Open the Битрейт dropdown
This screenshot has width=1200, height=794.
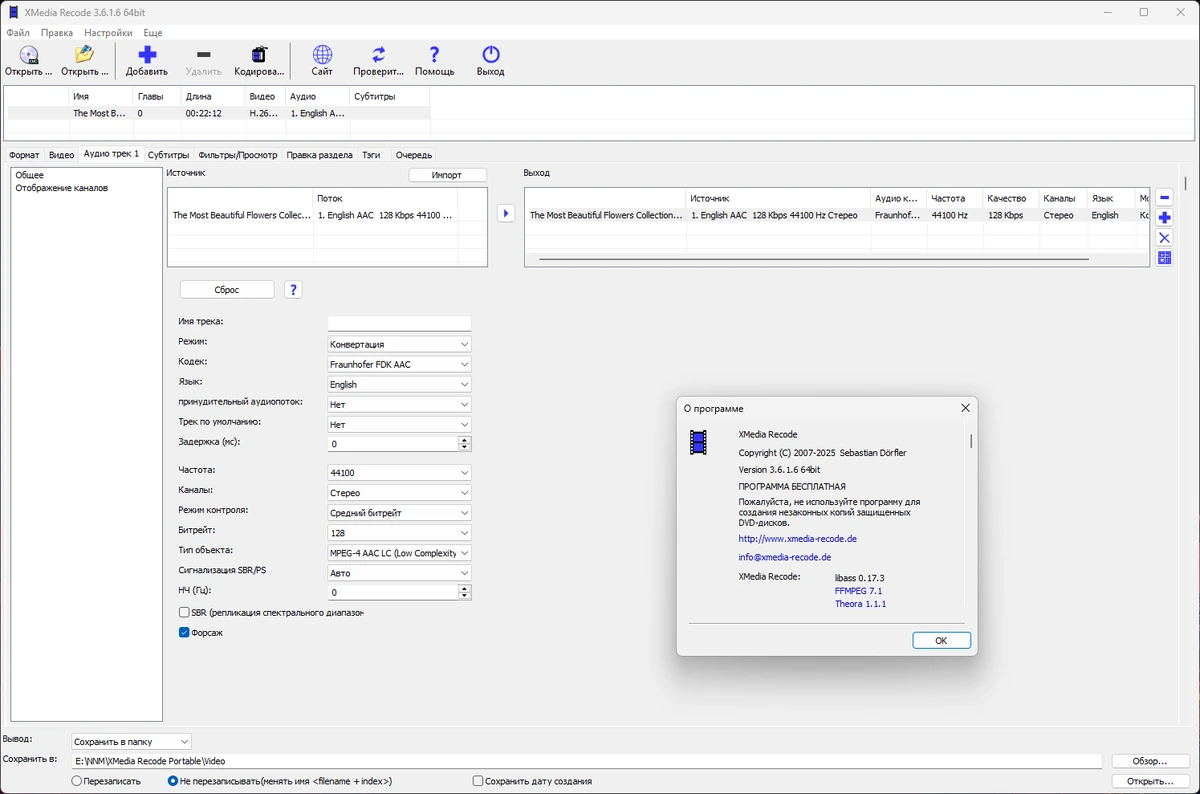399,532
